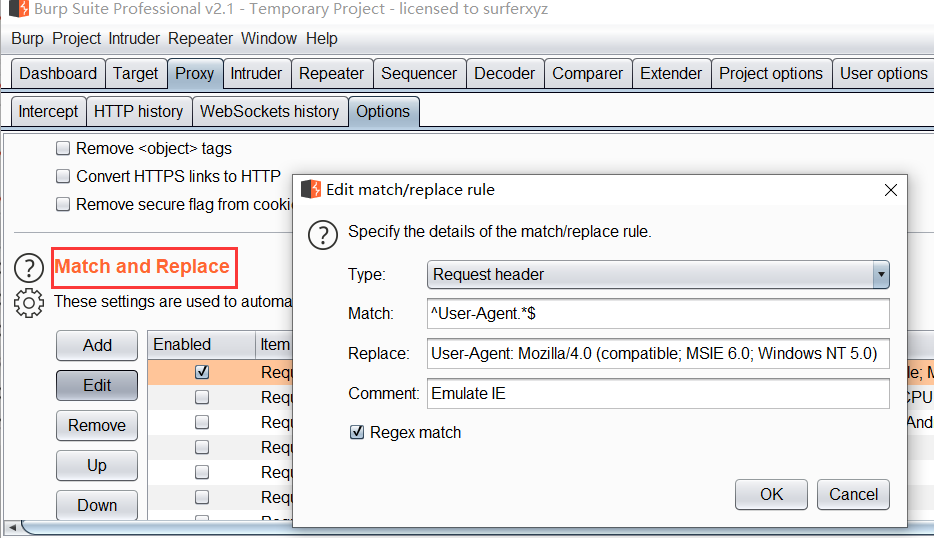Enable Convert HTTPS links to HTTP

(x=63, y=176)
